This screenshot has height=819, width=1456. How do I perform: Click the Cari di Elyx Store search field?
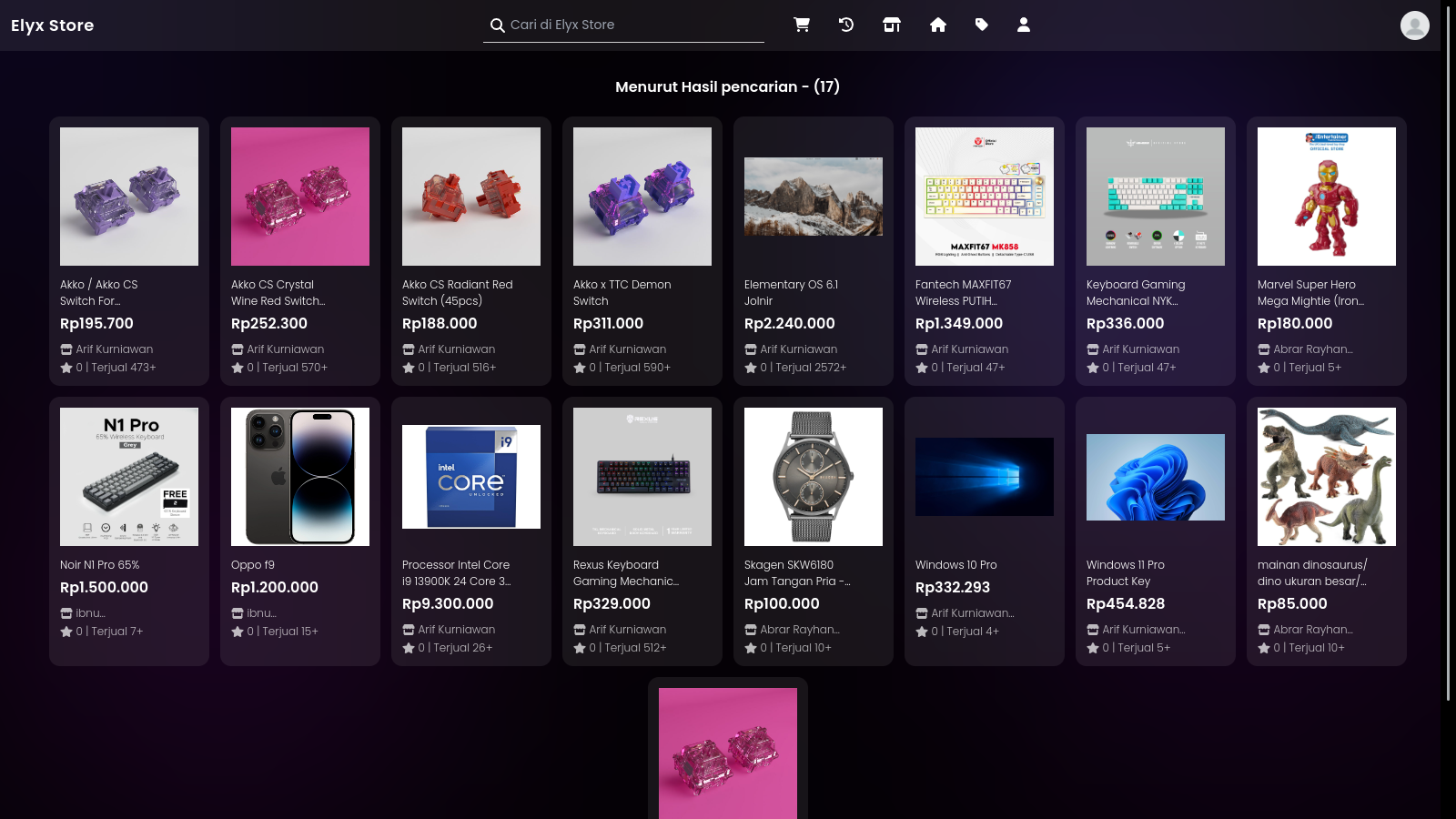click(628, 25)
